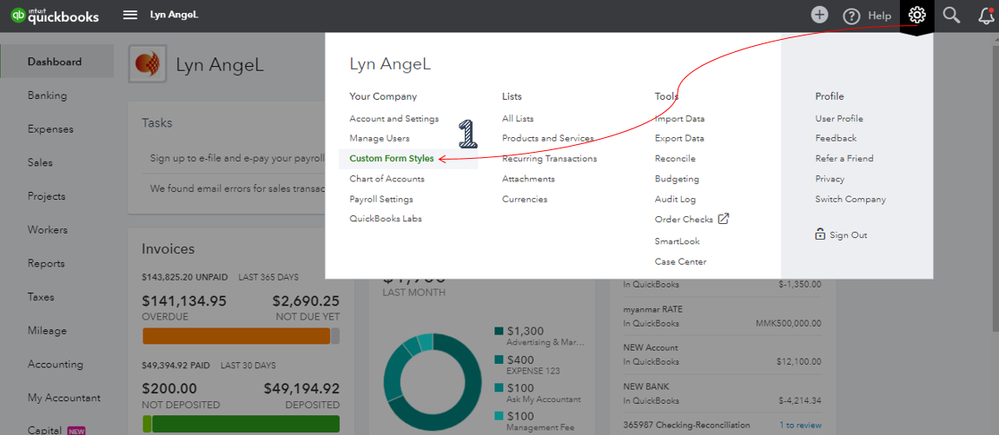Open Banking in sidebar
The height and width of the screenshot is (435, 999).
pos(47,96)
